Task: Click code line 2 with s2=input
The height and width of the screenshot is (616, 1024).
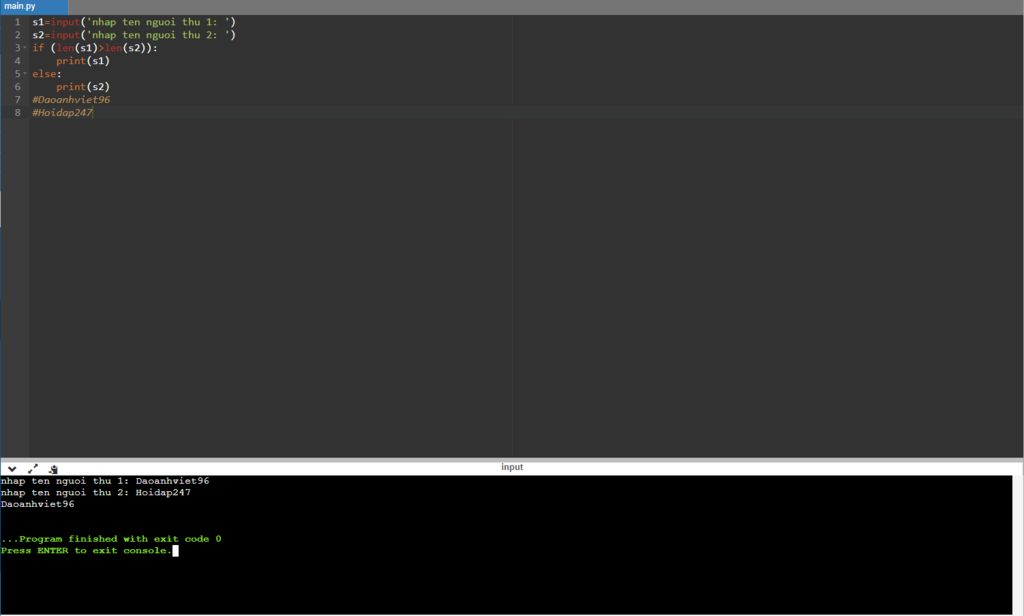Action: (134, 35)
